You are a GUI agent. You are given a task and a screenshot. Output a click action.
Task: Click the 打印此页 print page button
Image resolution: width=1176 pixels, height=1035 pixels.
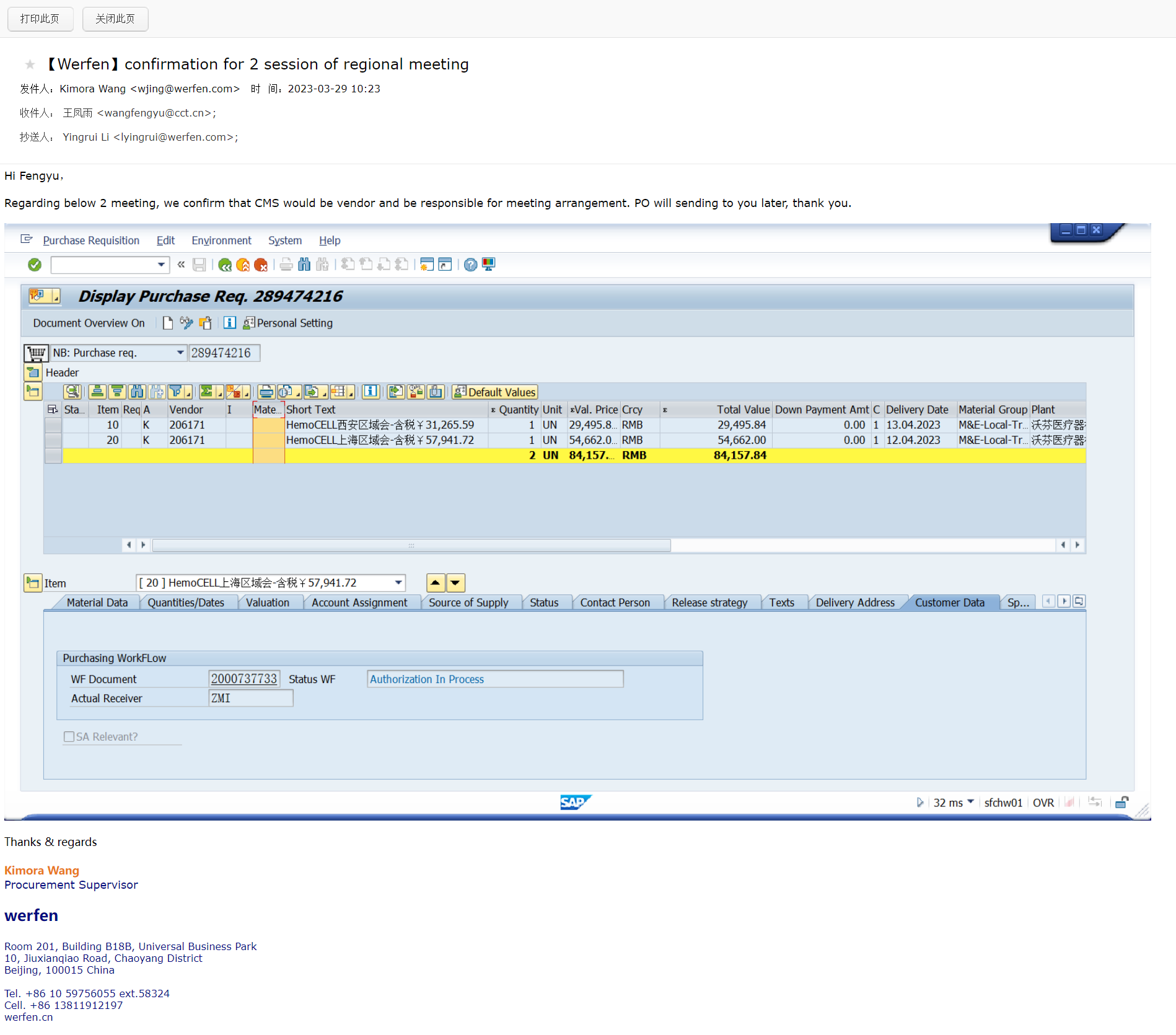pyautogui.click(x=40, y=19)
